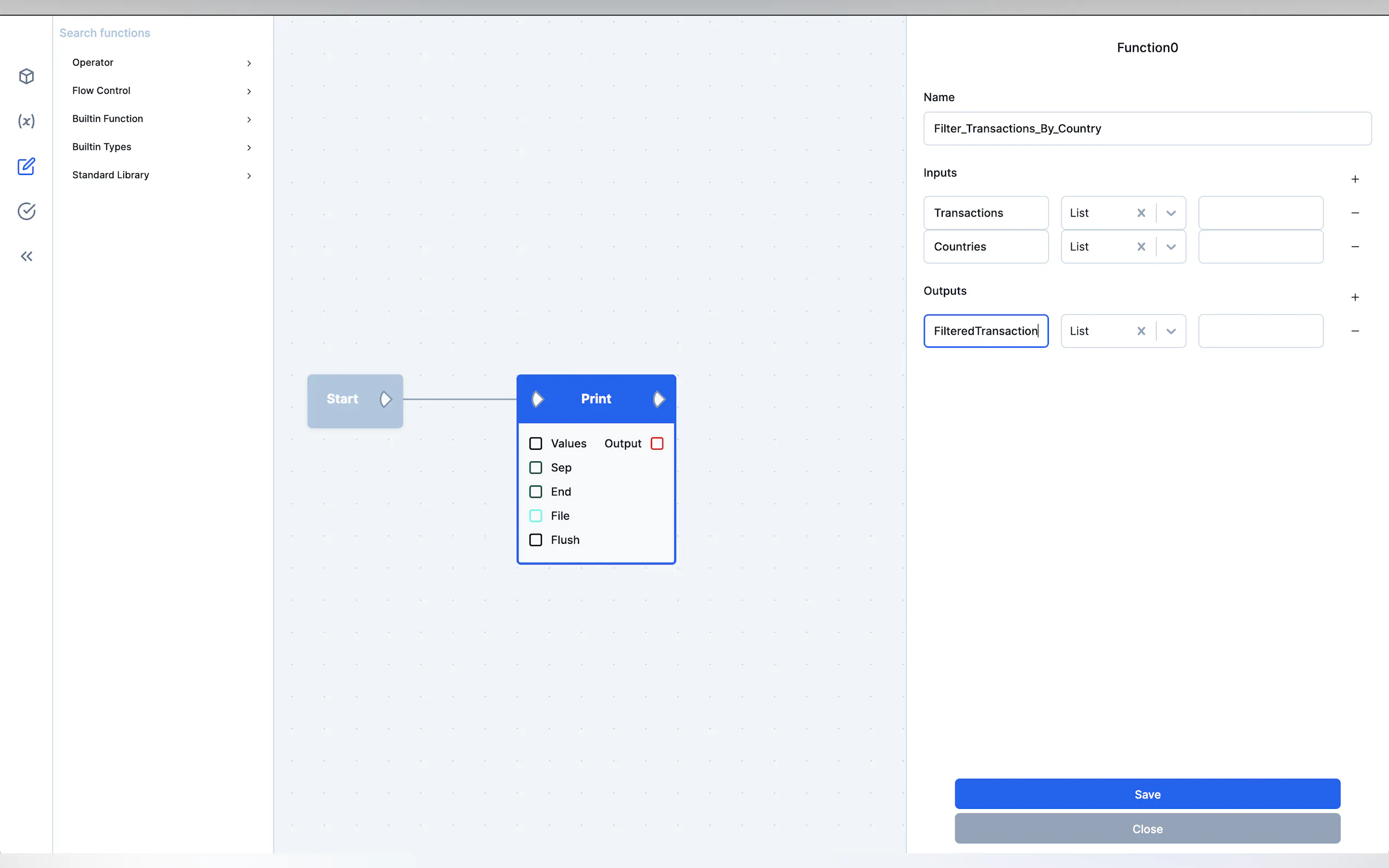Remove the Transactions input with minus icon
This screenshot has height=868, width=1389.
coord(1355,213)
